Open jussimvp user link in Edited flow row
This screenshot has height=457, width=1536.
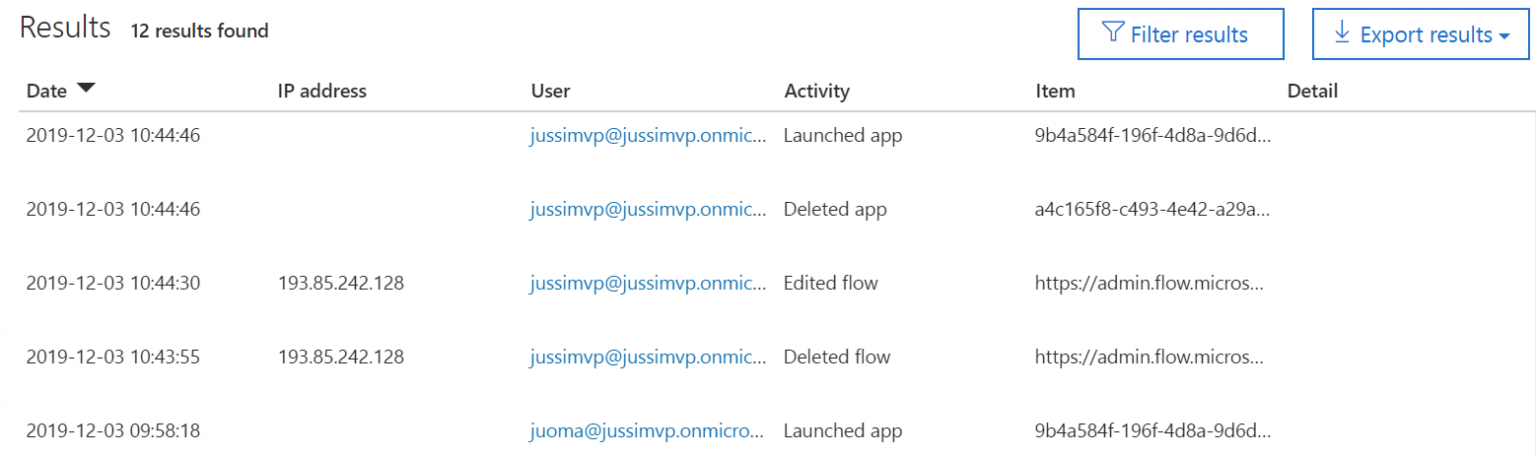point(650,283)
